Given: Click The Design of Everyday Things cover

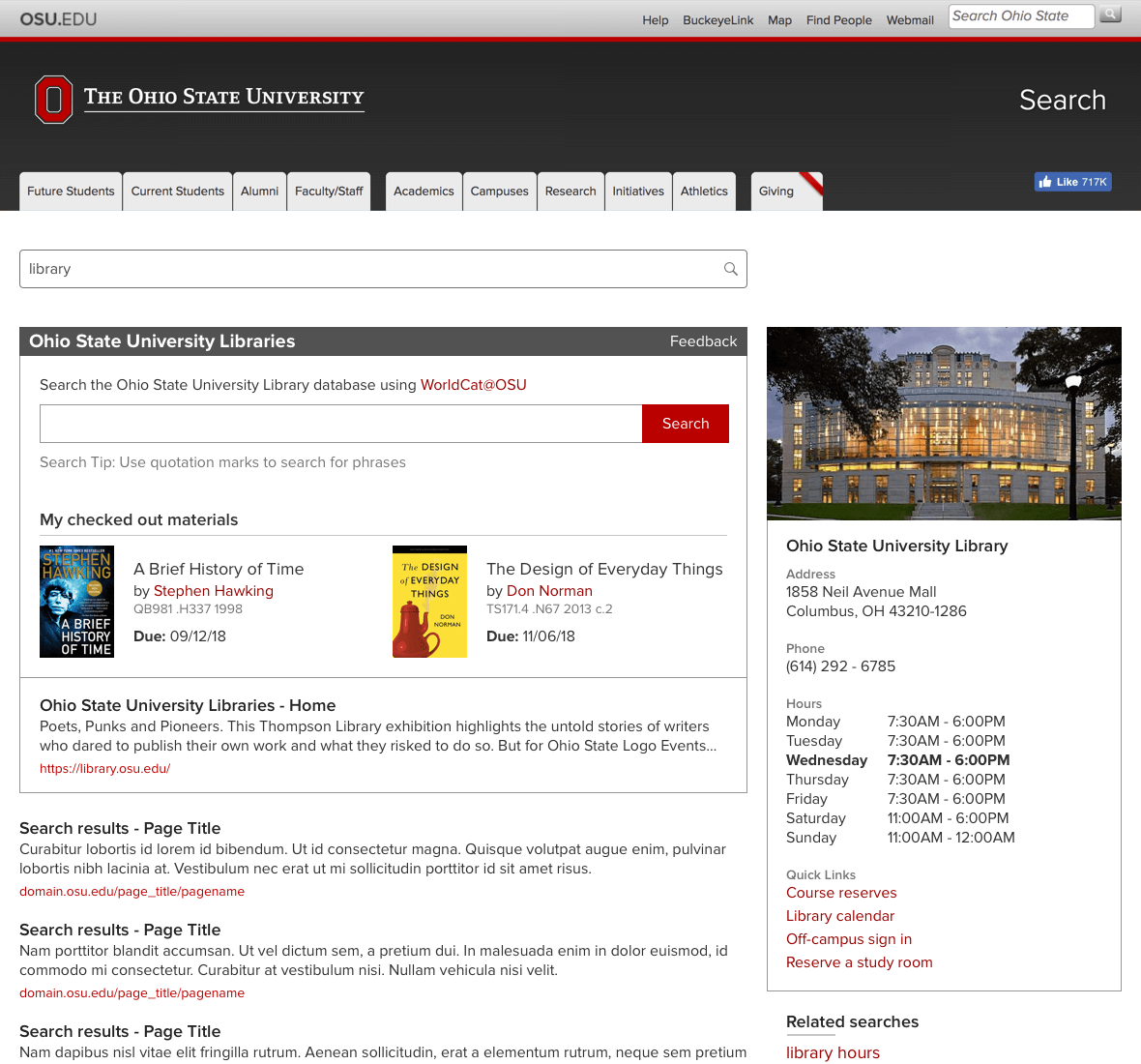Looking at the screenshot, I should [429, 602].
